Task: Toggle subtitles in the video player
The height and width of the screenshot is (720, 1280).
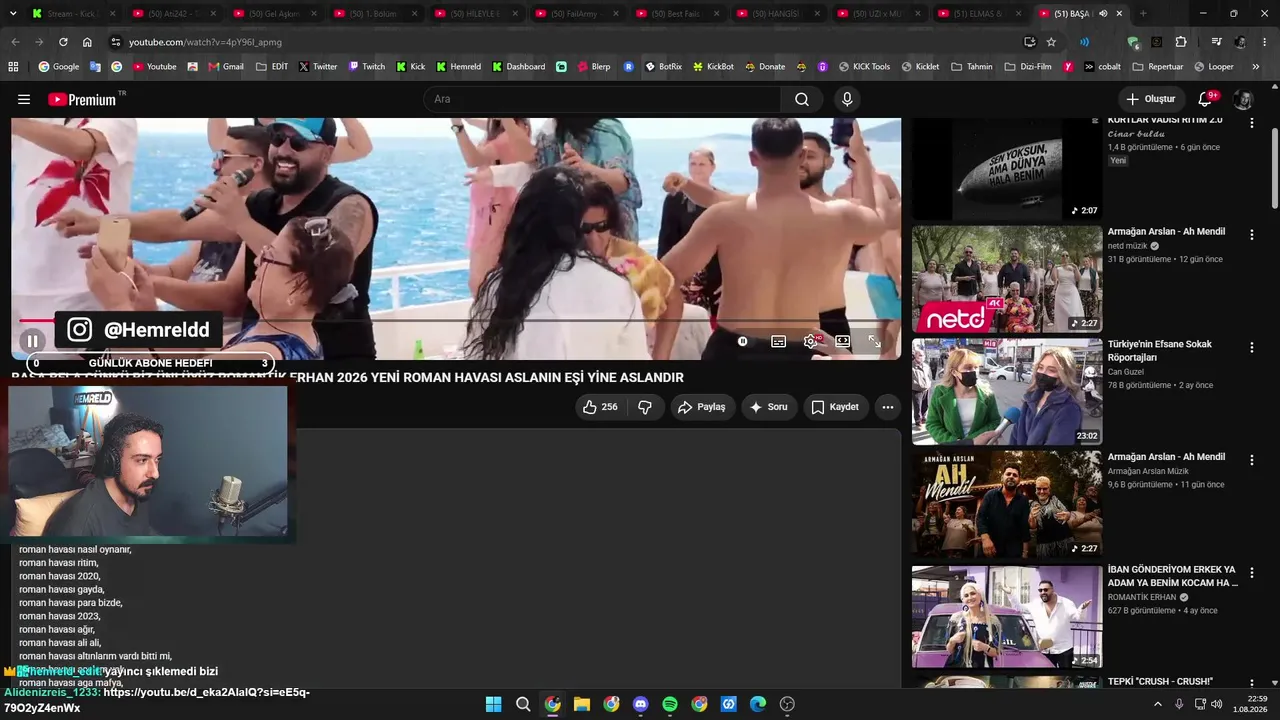Action: 778,341
